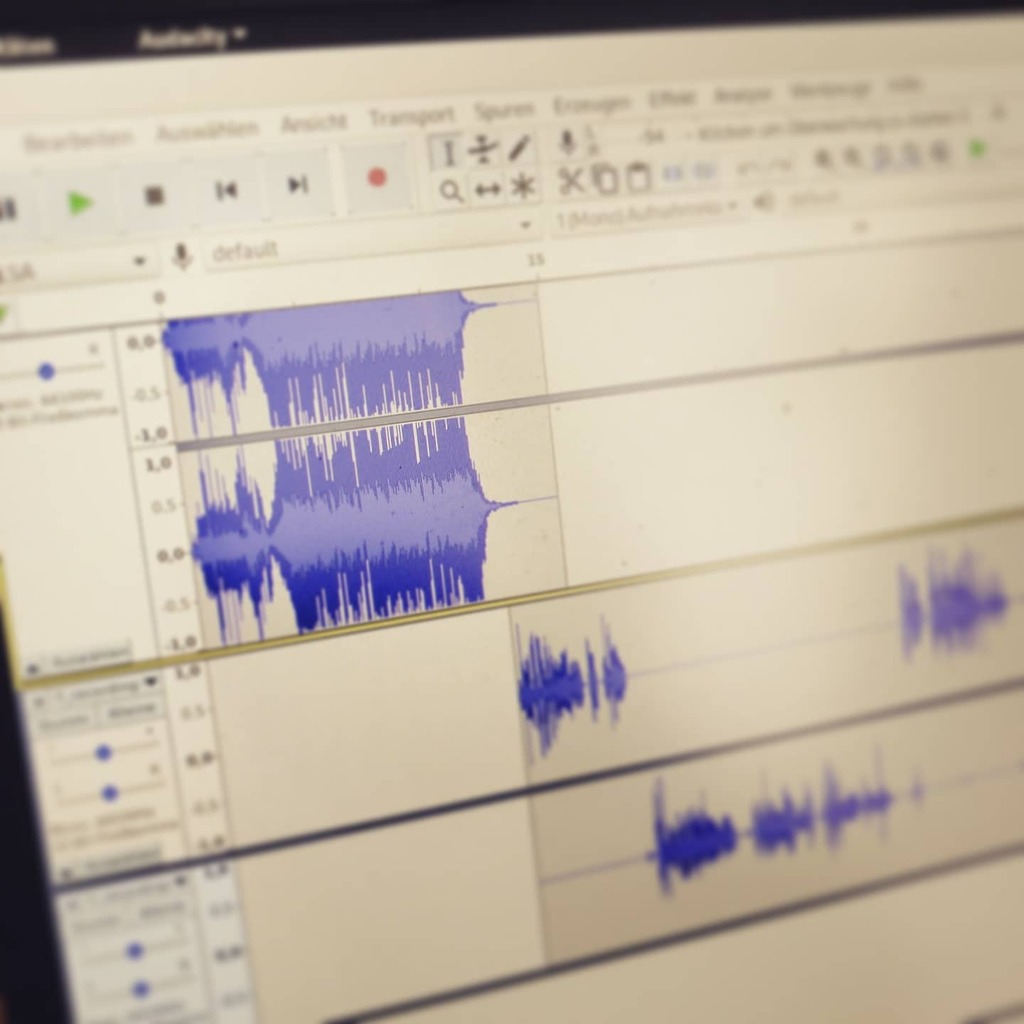
Task: Close the second track with its X
Action: [40, 701]
